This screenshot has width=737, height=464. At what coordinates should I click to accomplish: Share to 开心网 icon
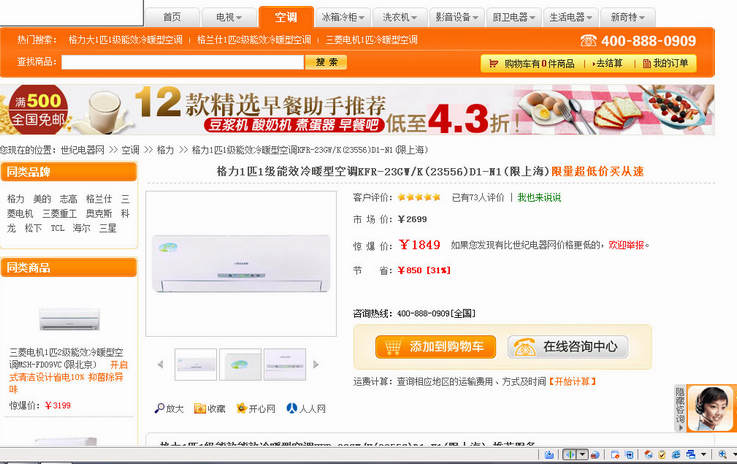(x=242, y=408)
